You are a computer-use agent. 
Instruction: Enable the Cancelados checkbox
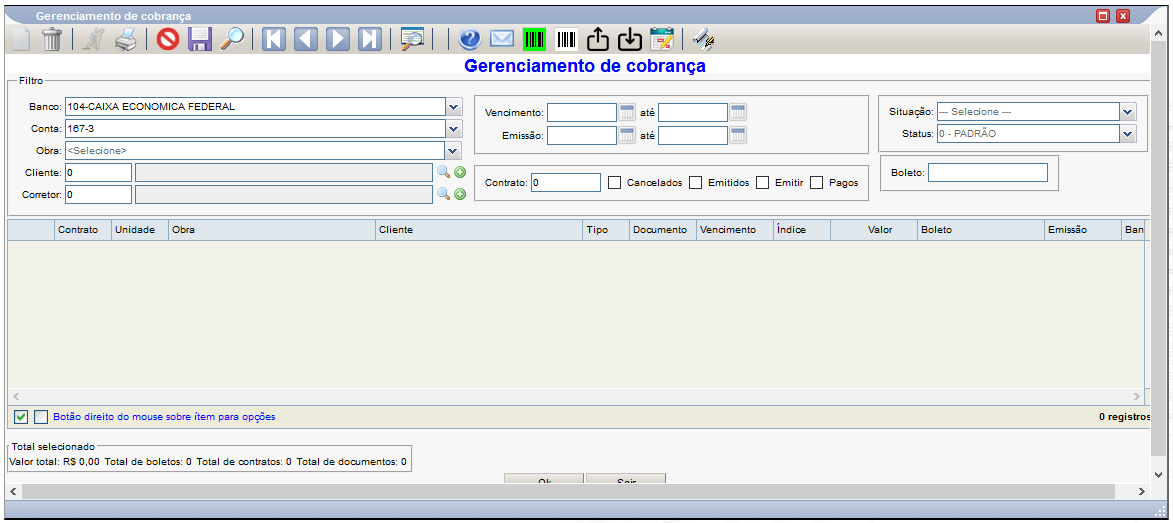click(x=615, y=183)
